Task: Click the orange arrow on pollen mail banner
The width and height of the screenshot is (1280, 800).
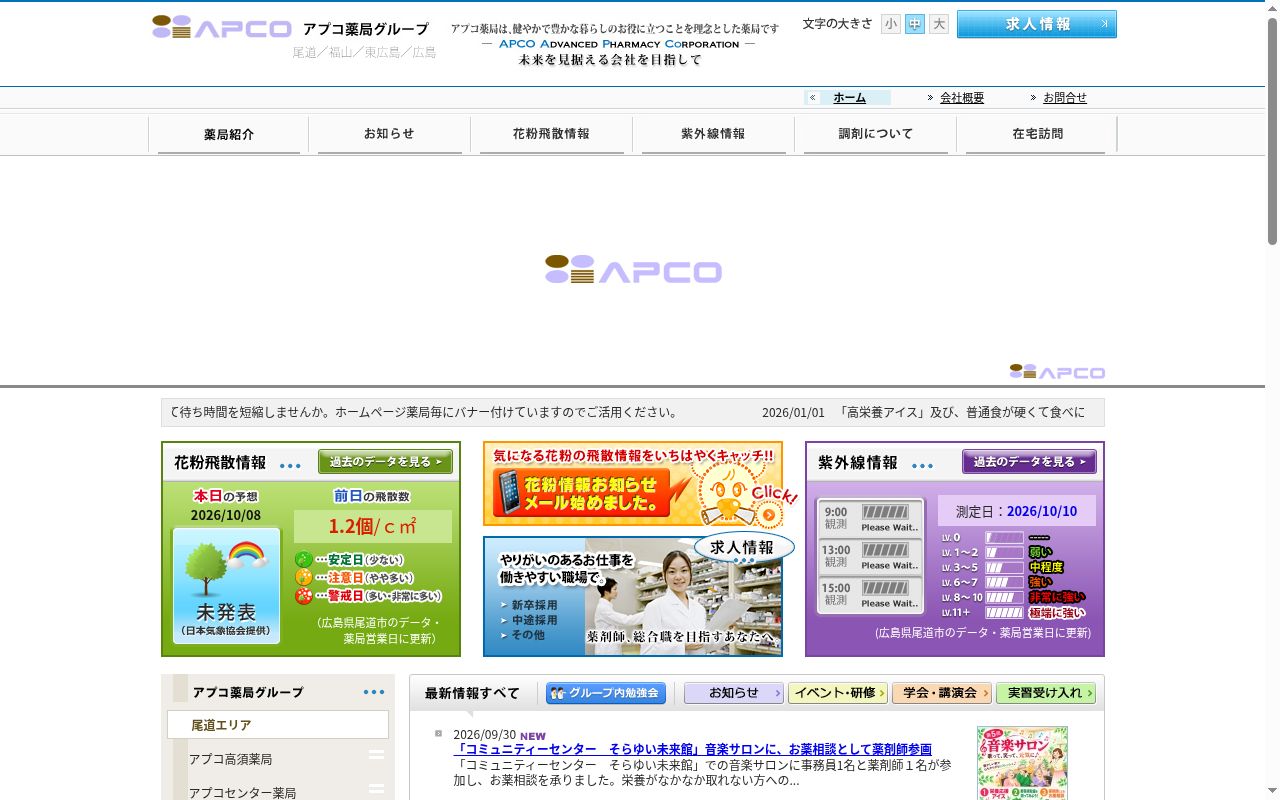Action: [768, 514]
